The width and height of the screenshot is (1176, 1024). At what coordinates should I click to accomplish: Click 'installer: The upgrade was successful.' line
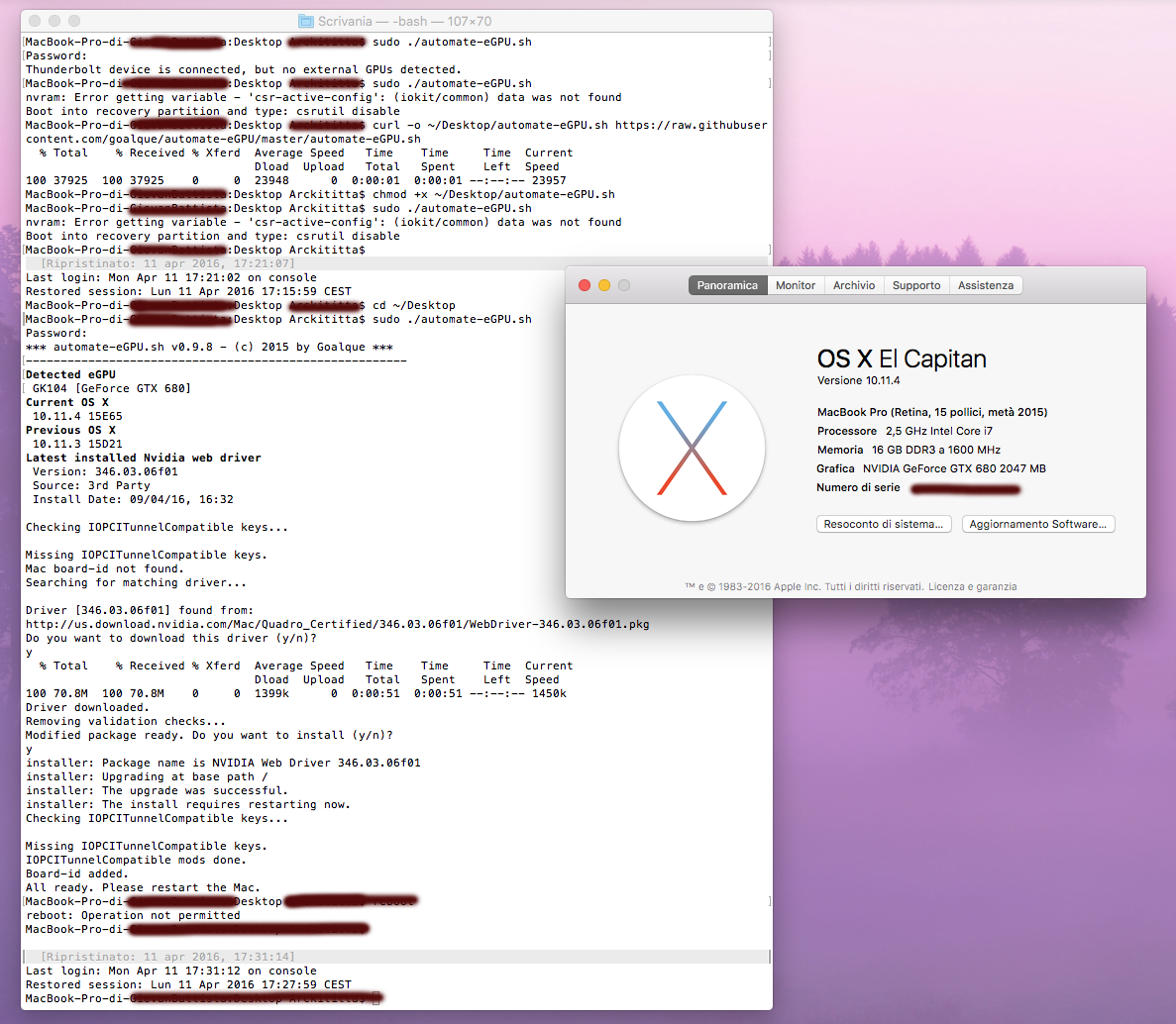point(157,791)
